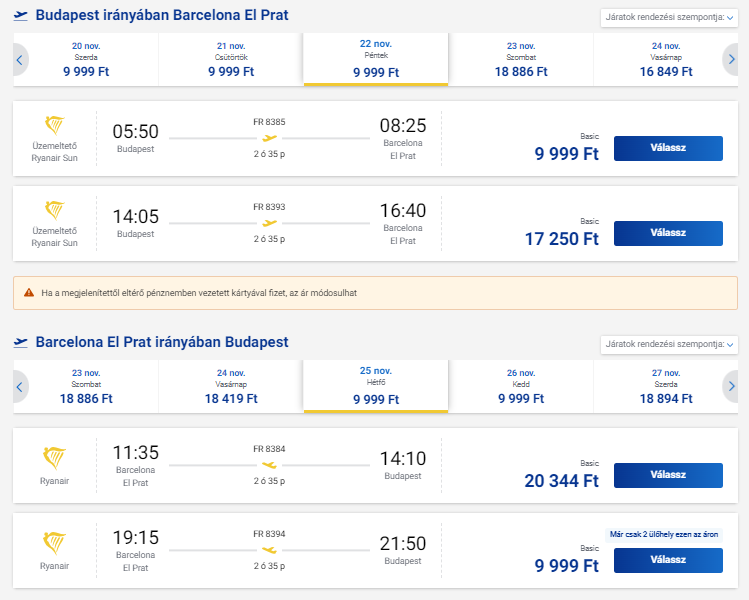Select outbound date 23 nov. Szombat 18 886 Ft
Image resolution: width=749 pixels, height=600 pixels.
[x=521, y=60]
